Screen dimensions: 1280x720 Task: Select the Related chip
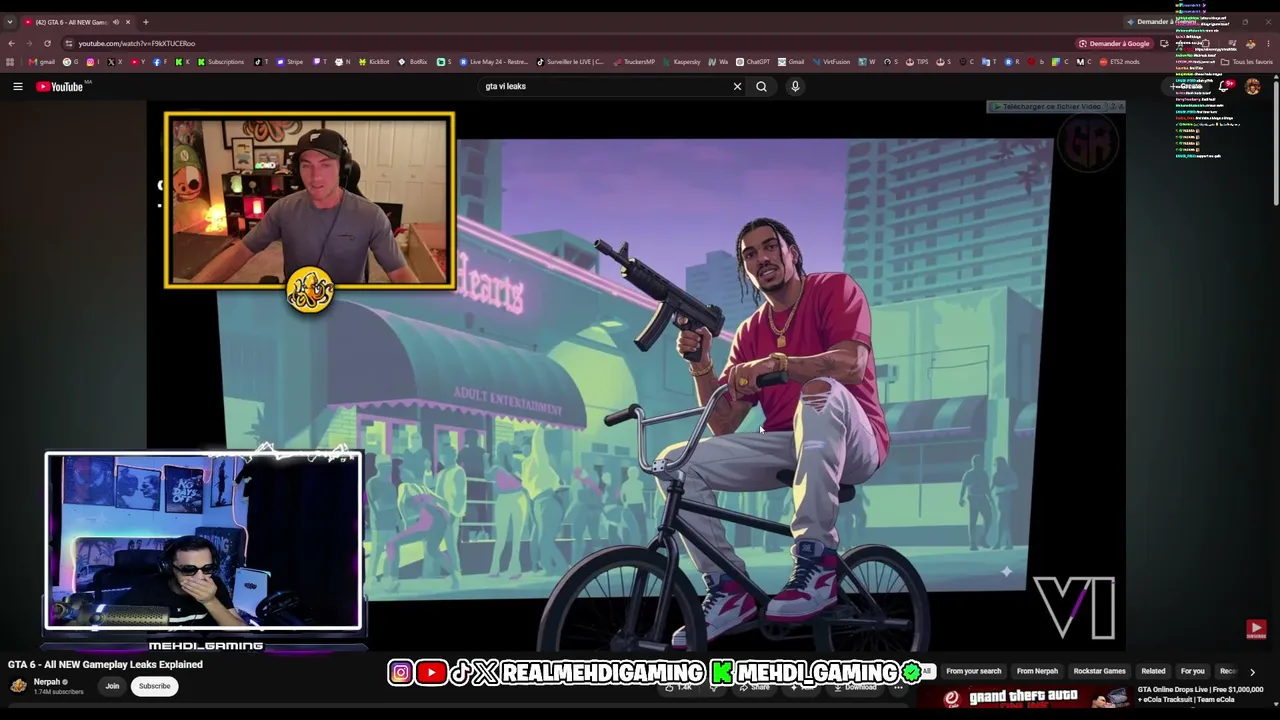1153,672
